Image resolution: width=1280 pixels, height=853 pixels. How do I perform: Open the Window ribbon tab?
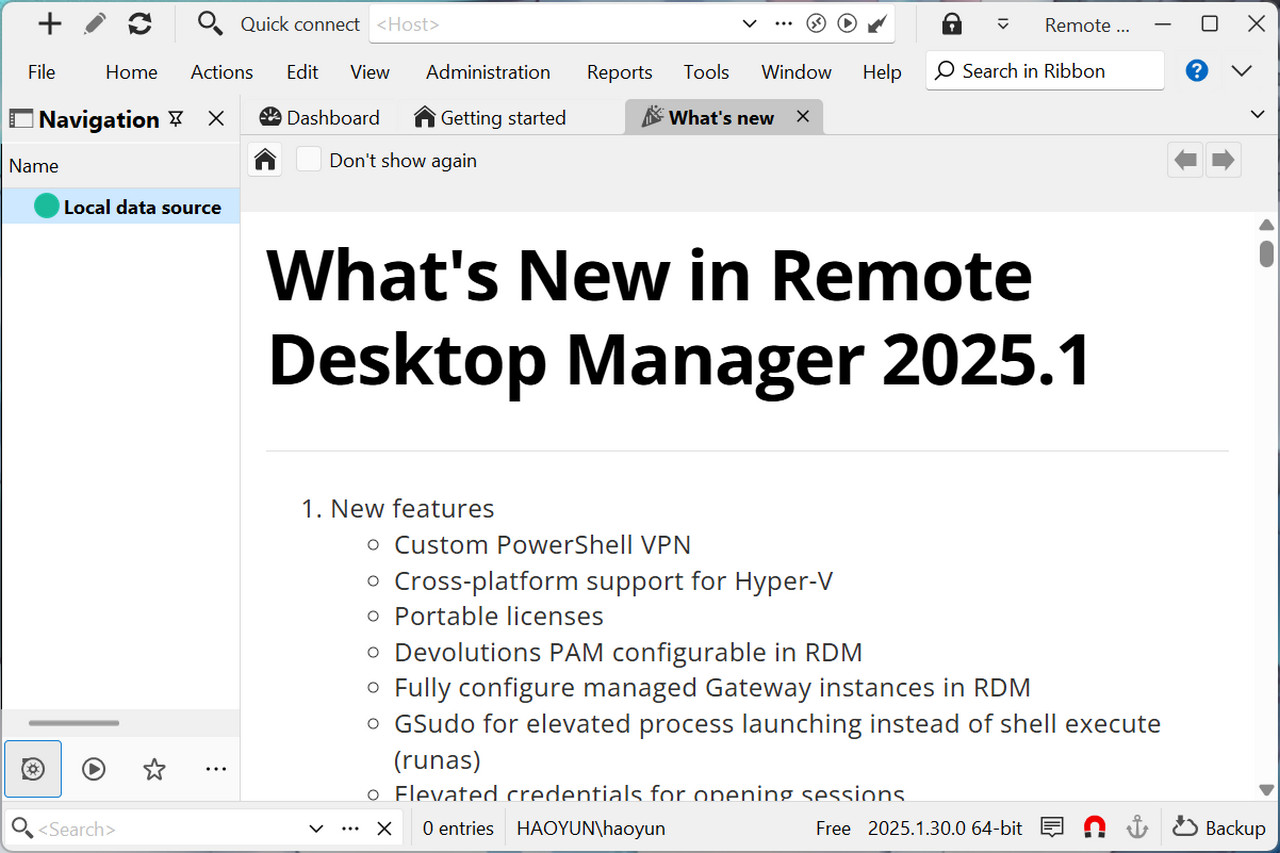tap(796, 72)
